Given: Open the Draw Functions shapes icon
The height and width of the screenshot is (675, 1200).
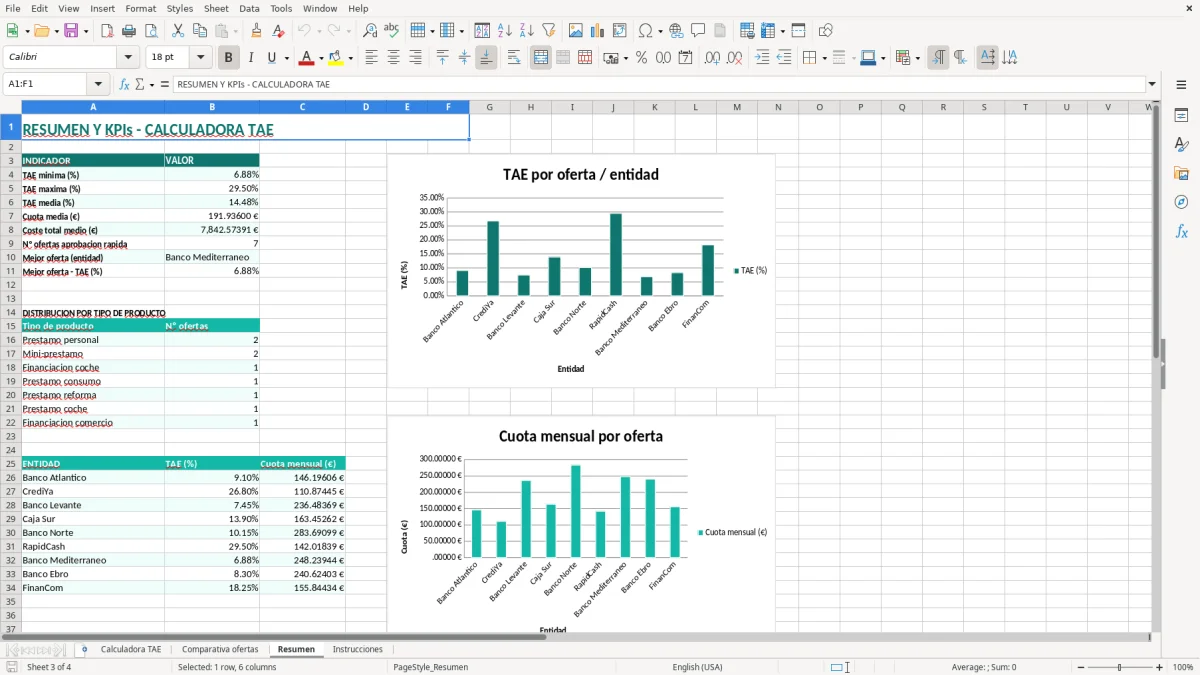Looking at the screenshot, I should (x=826, y=31).
